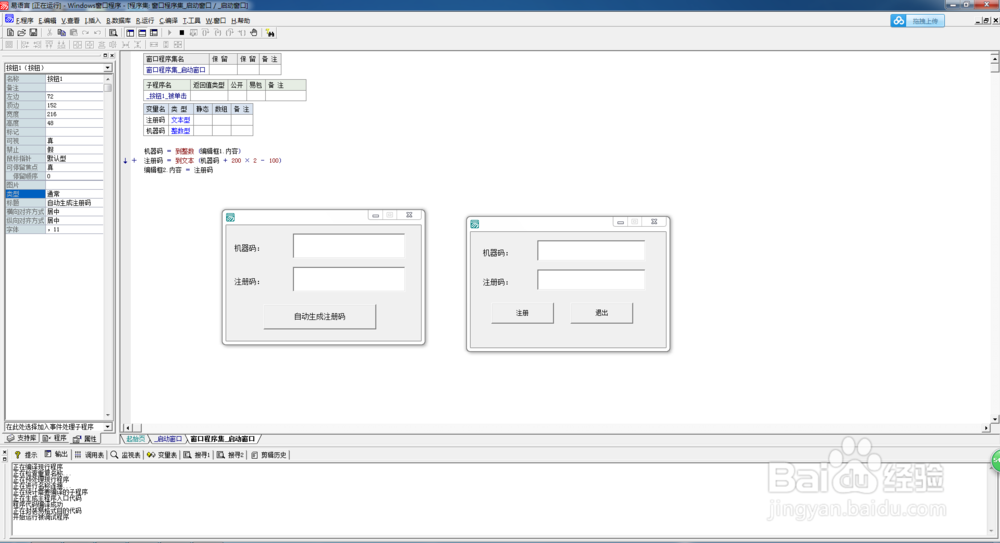Click the third window-layout toolbar icon
Viewport: 1000px width, 543px height.
click(x=154, y=33)
